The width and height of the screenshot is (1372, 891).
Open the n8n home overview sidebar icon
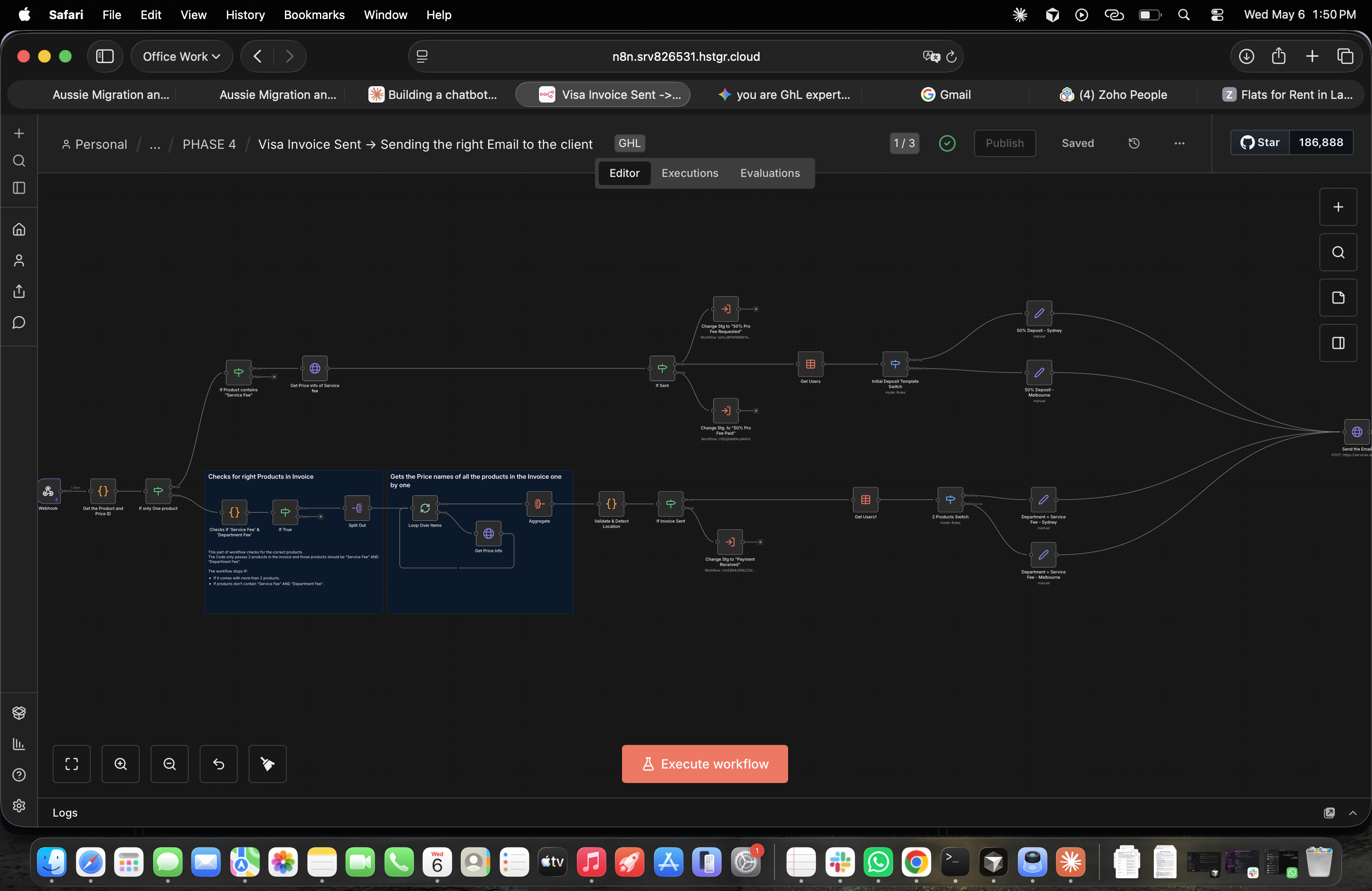coord(19,230)
